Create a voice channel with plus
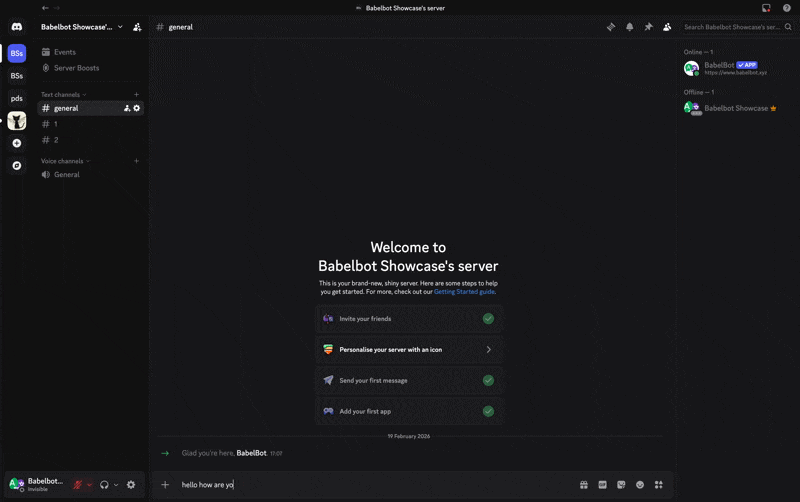The height and width of the screenshot is (502, 800). [x=136, y=161]
